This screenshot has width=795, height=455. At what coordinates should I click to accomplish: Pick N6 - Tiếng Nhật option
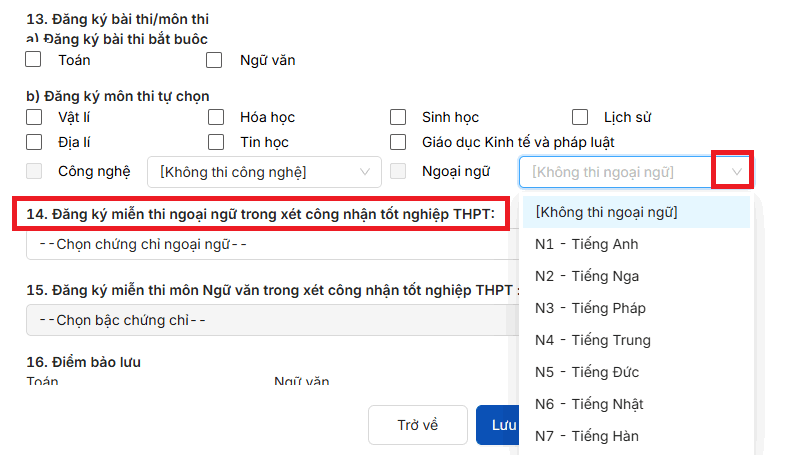coord(589,404)
